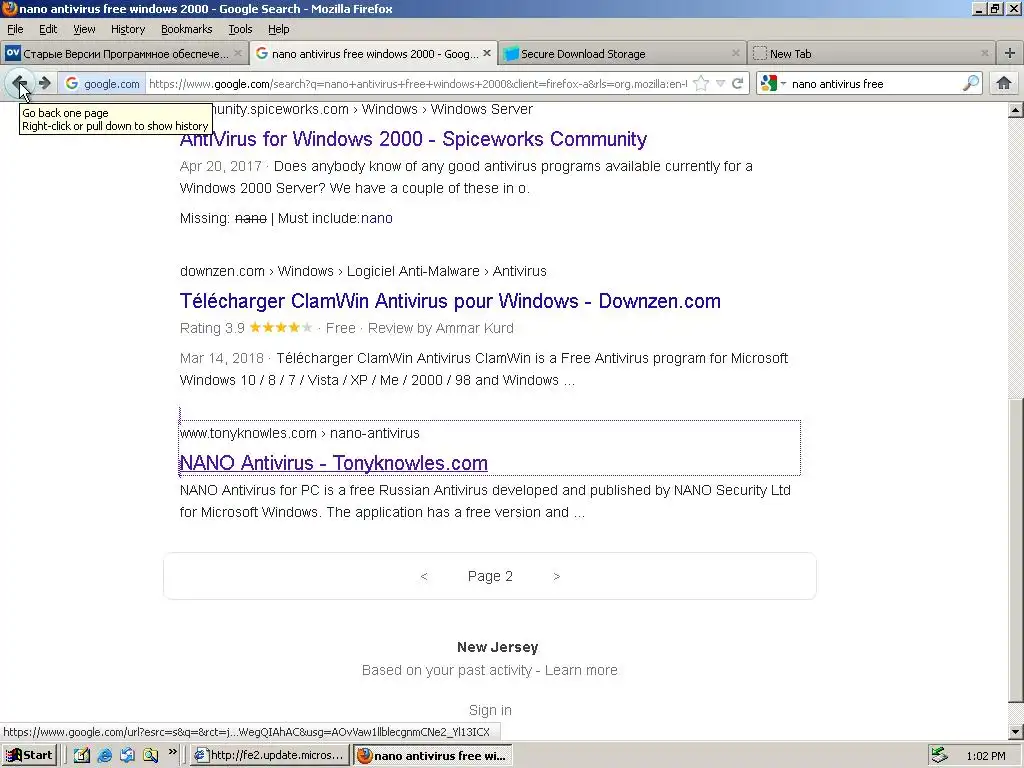The width and height of the screenshot is (1024, 768).
Task: Open the Windows Start menu
Action: pos(29,755)
